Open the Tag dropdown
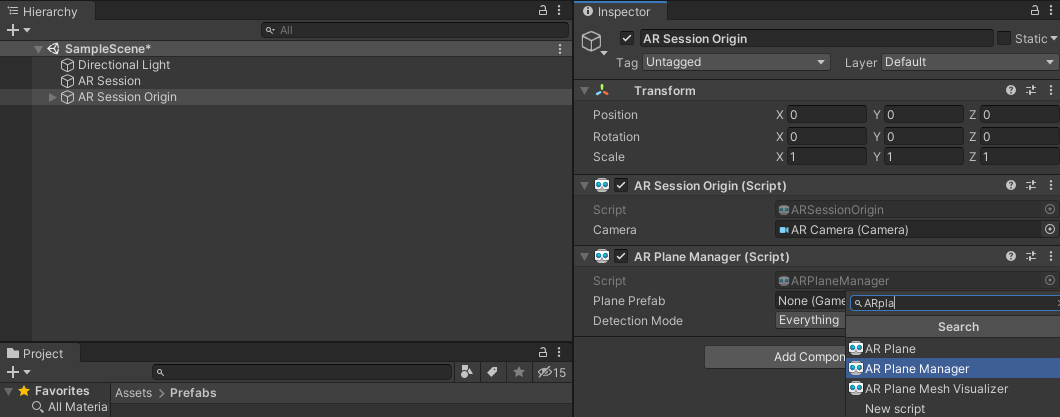The image size is (1060, 417). (x=736, y=62)
